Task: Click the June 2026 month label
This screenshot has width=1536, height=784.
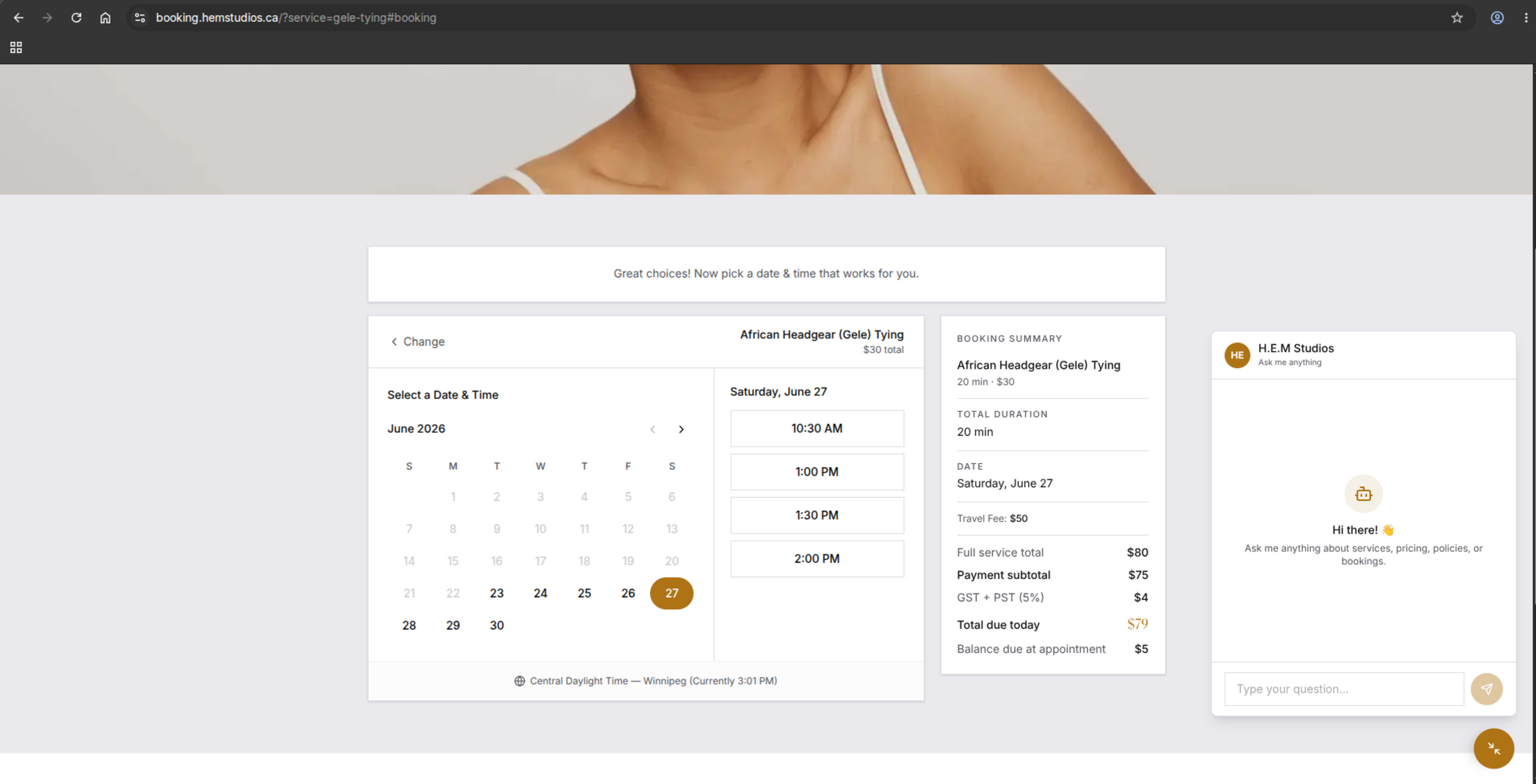Action: (x=416, y=429)
